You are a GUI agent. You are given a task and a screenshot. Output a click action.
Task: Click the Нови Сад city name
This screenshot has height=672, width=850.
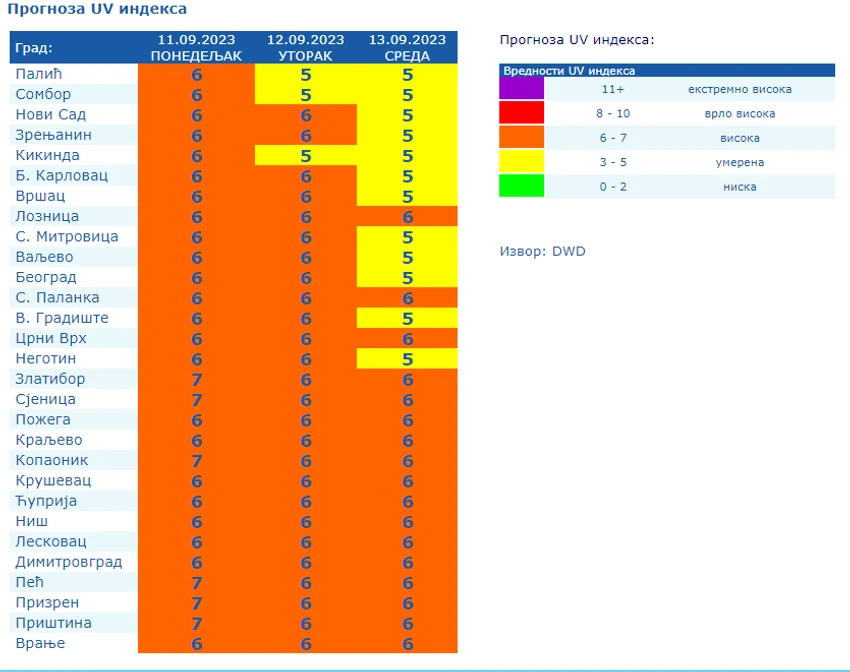[50, 114]
